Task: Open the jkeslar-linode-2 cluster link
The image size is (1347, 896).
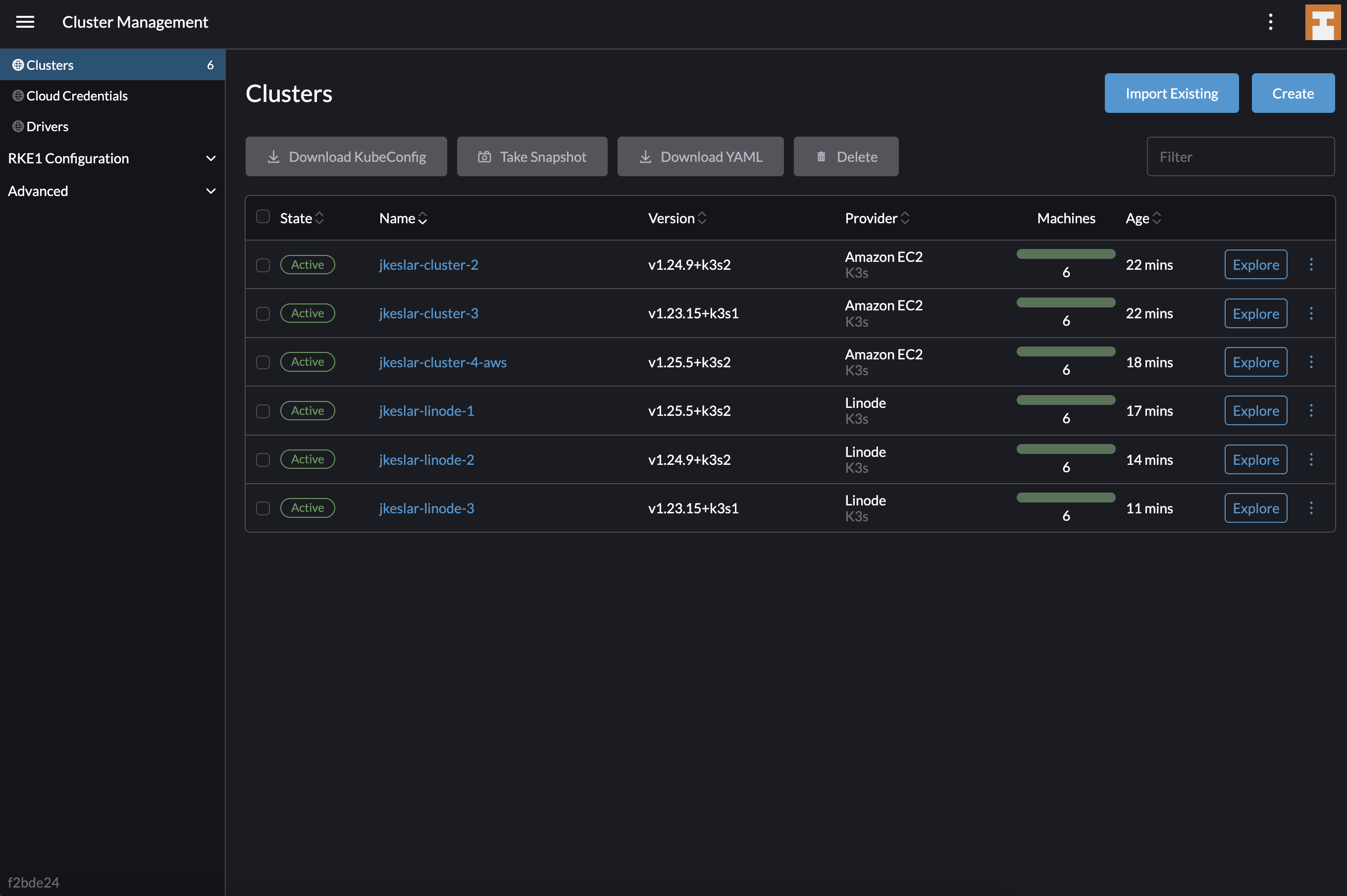Action: pos(426,459)
